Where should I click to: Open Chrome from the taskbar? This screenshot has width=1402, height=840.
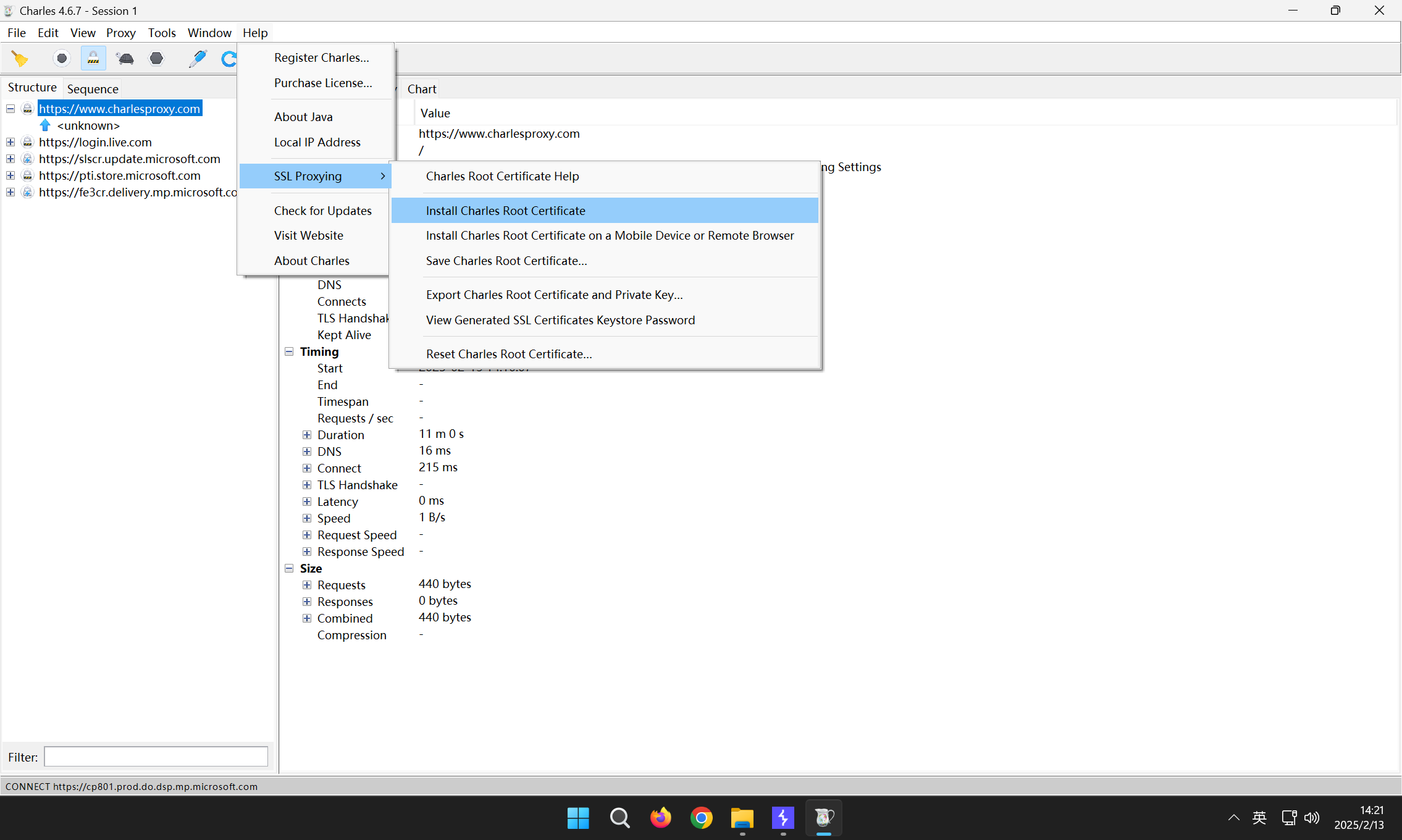tap(701, 818)
